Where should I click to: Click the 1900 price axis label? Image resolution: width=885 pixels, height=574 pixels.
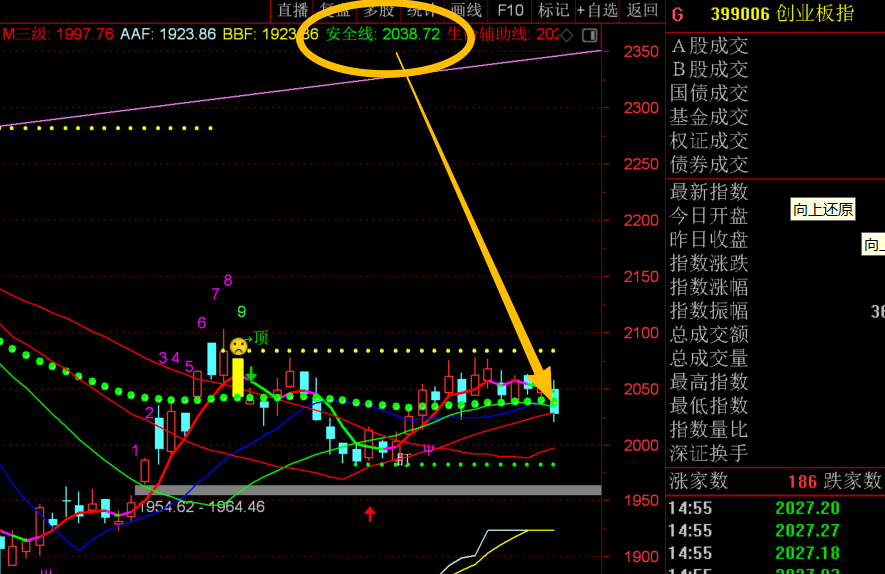coord(641,557)
